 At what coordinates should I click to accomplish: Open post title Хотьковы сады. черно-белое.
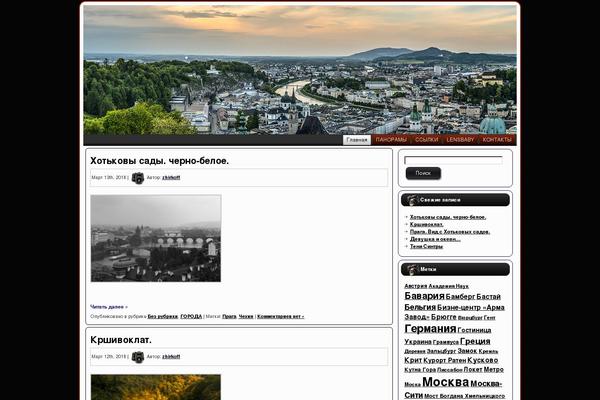click(159, 161)
